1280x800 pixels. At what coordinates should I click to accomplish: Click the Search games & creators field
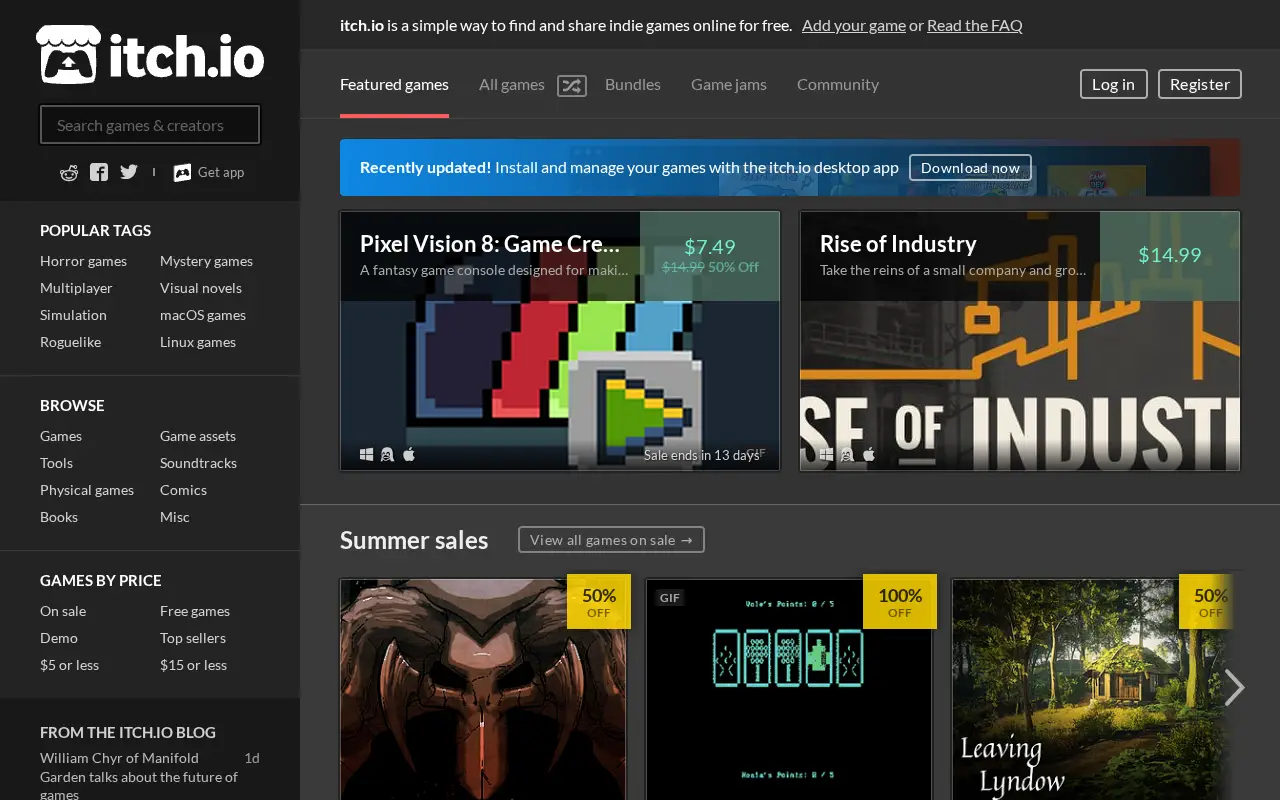[x=150, y=125]
